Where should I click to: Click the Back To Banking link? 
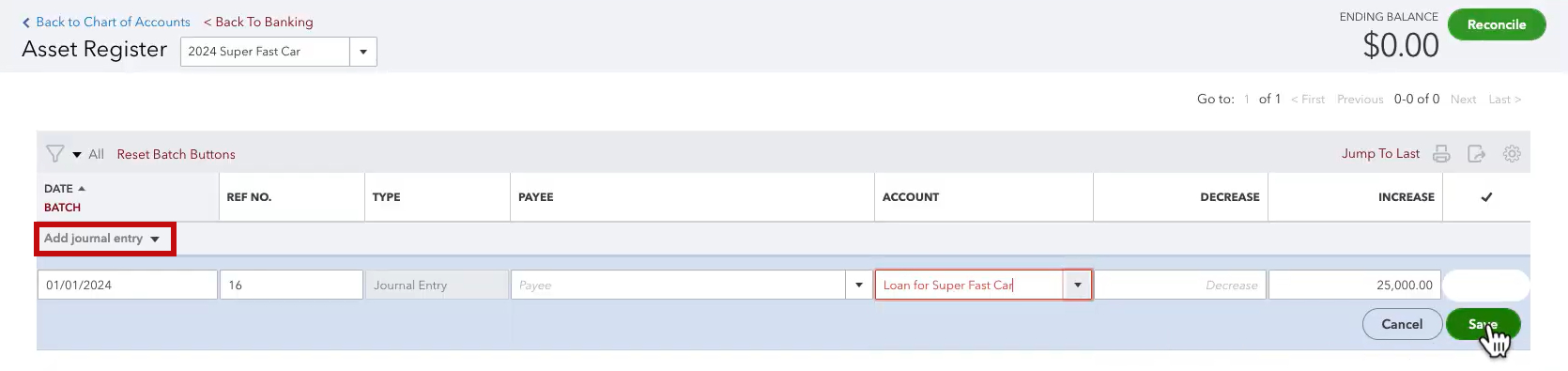coord(258,22)
